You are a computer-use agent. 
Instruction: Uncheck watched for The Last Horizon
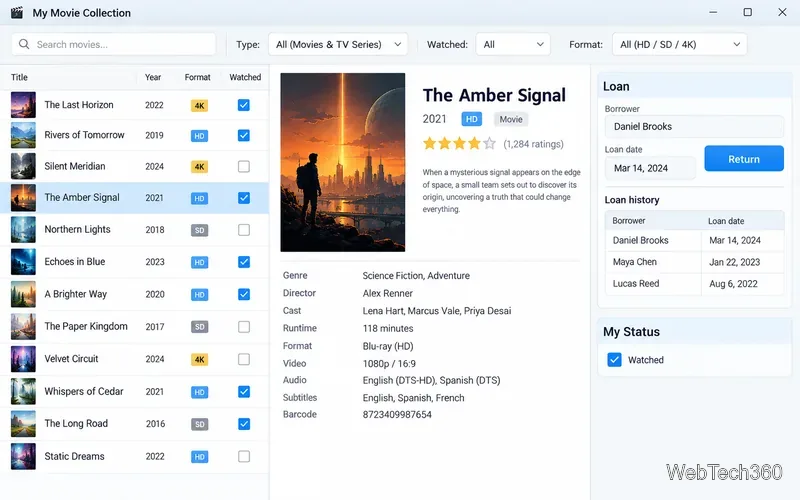pos(244,105)
